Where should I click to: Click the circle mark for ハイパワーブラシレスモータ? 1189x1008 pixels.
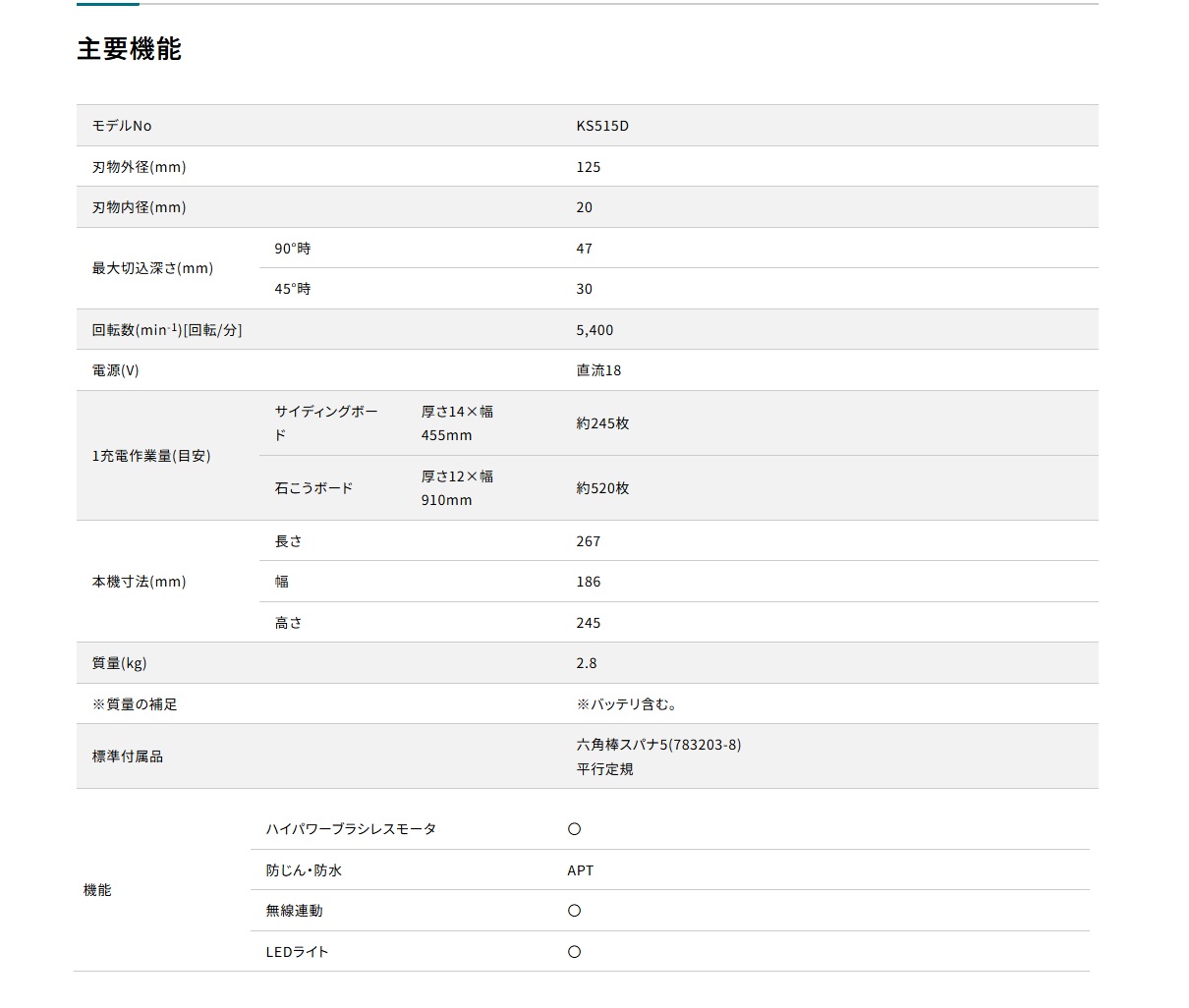575,829
